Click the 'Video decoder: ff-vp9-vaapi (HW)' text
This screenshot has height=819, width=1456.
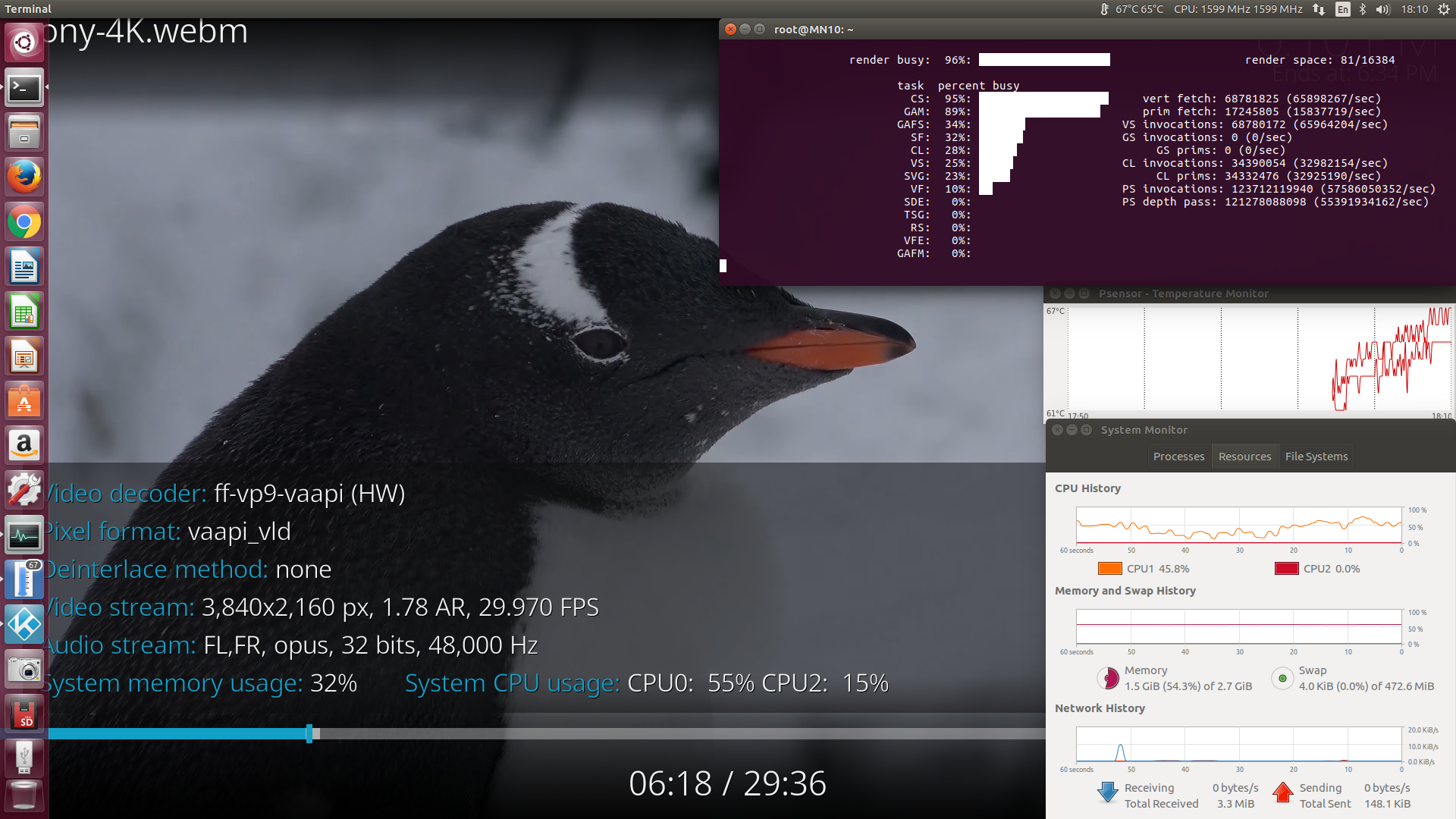pyautogui.click(x=223, y=494)
